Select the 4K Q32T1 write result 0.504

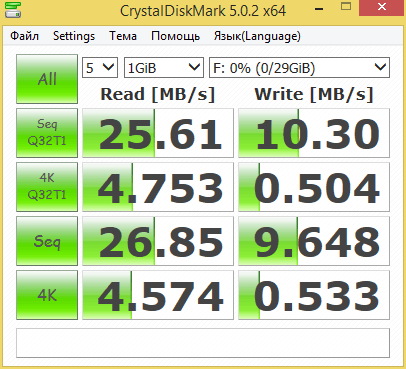point(314,187)
